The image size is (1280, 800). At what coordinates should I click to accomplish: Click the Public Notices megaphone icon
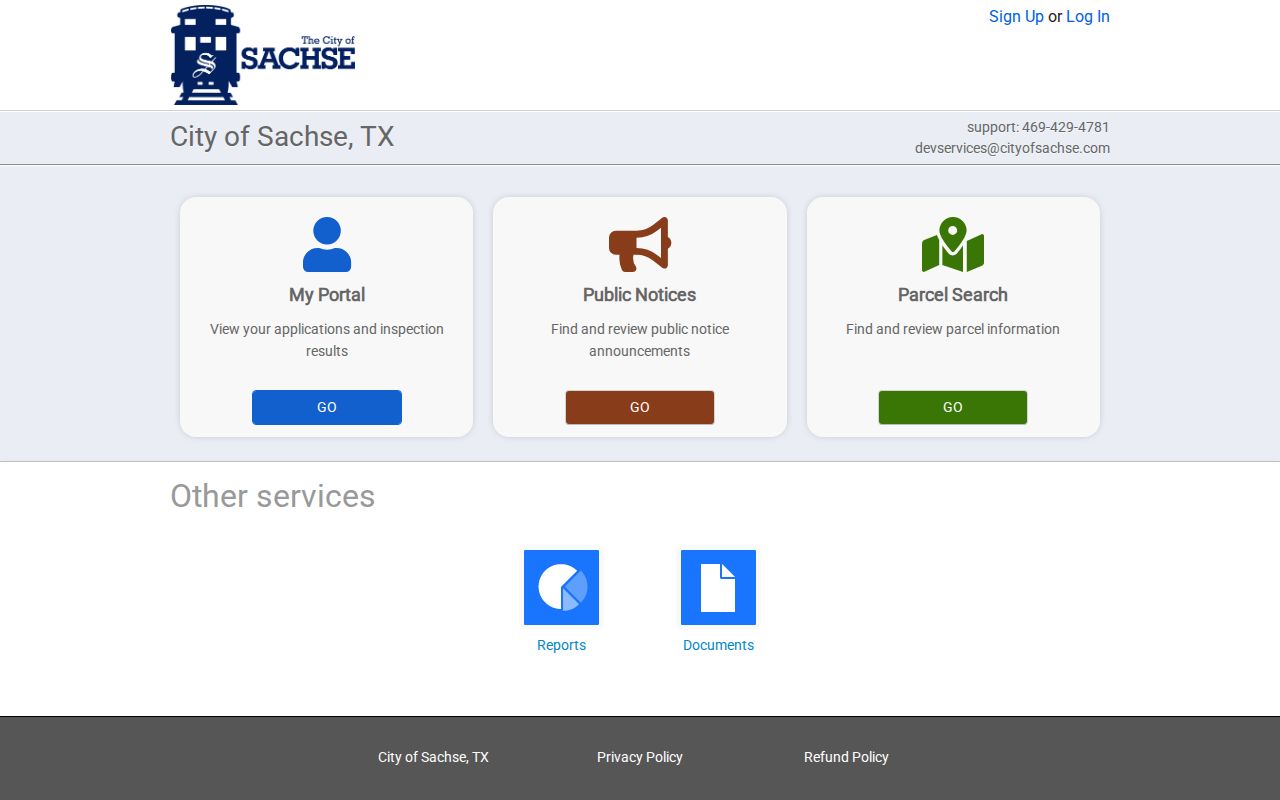click(640, 244)
